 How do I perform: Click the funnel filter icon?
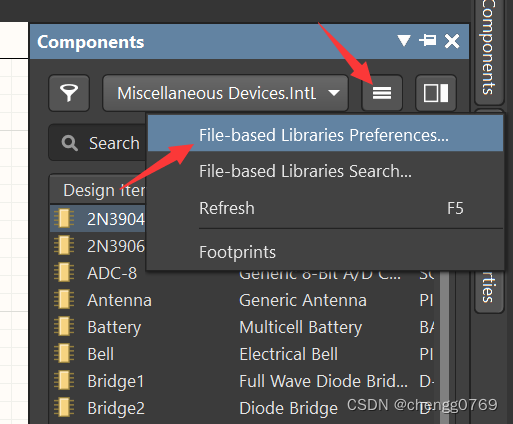click(69, 93)
